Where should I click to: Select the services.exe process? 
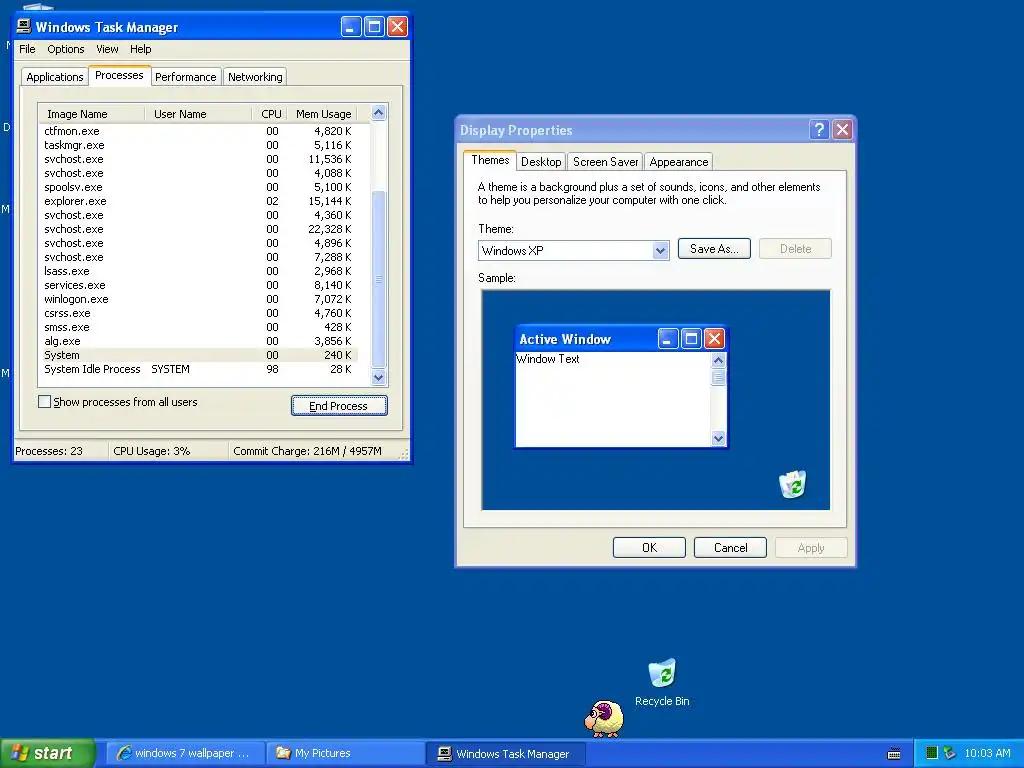pos(198,285)
